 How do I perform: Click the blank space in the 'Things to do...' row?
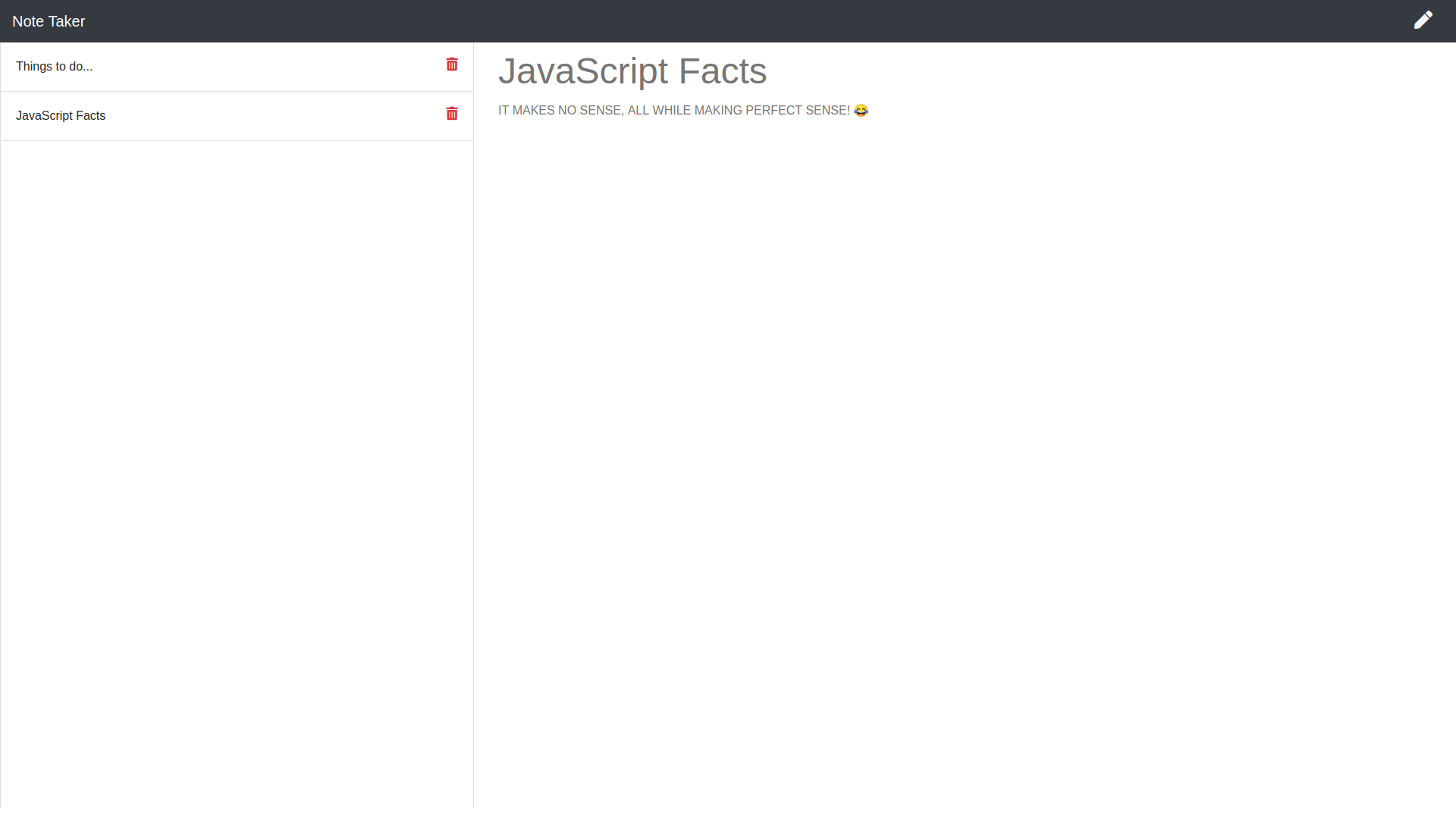(x=265, y=67)
